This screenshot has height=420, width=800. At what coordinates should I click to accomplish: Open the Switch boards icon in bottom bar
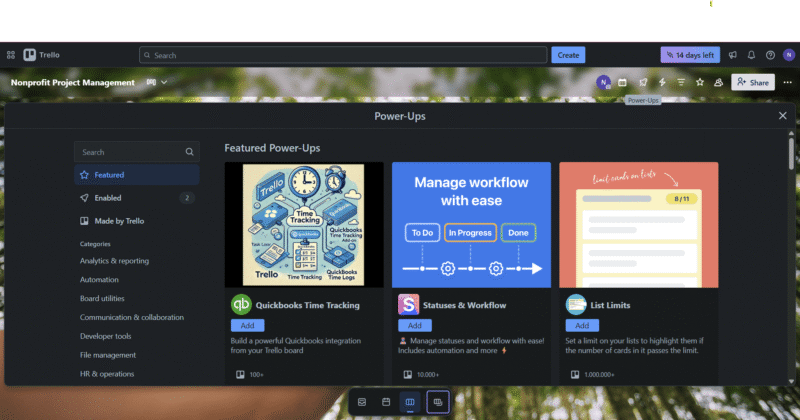[x=438, y=402]
